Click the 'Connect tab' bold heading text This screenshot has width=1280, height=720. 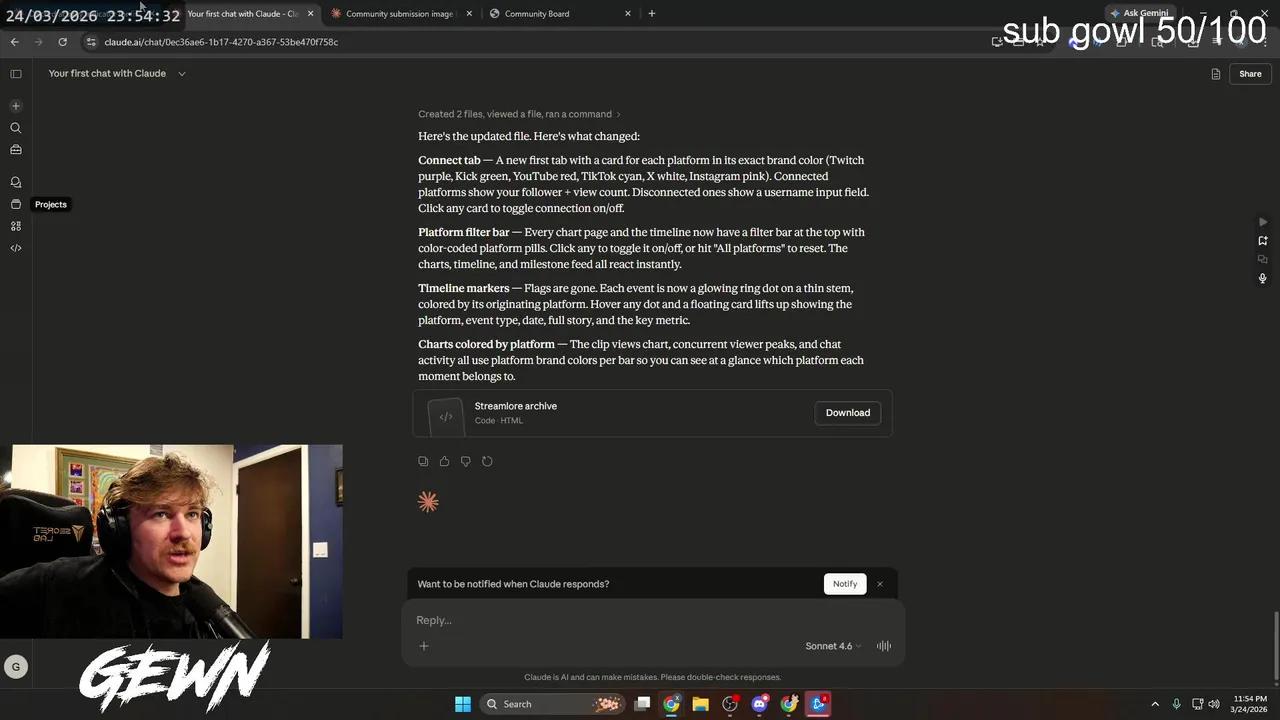pyautogui.click(x=449, y=160)
